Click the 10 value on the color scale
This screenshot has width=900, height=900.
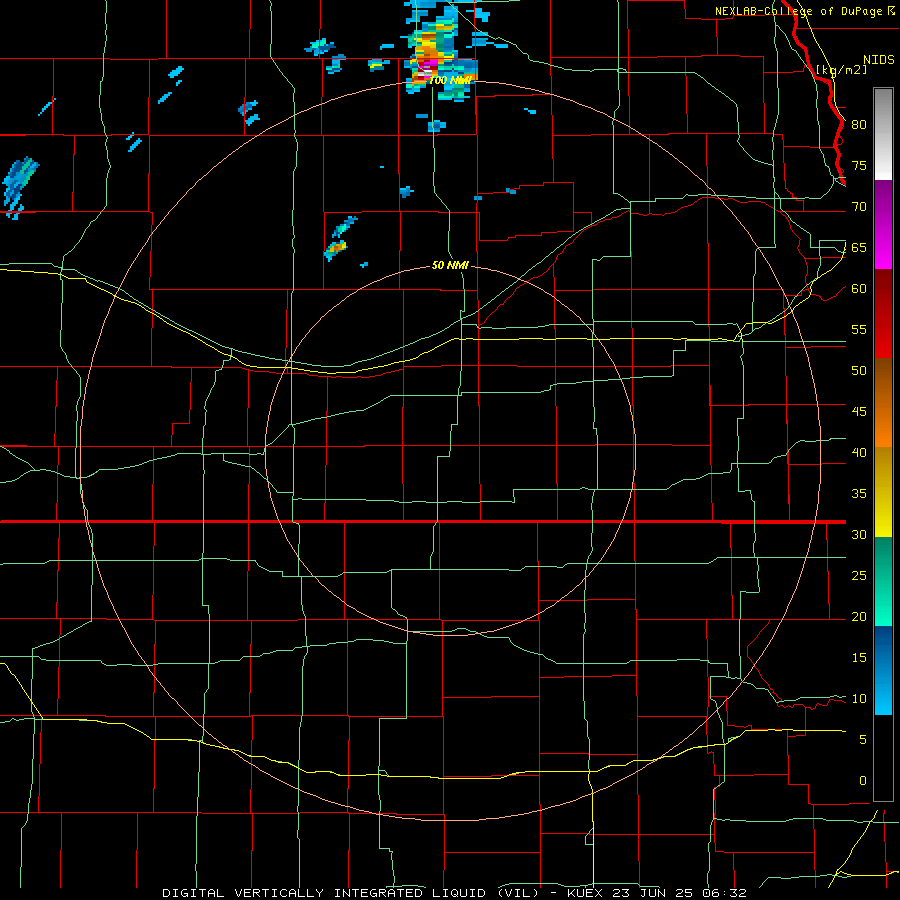859,699
